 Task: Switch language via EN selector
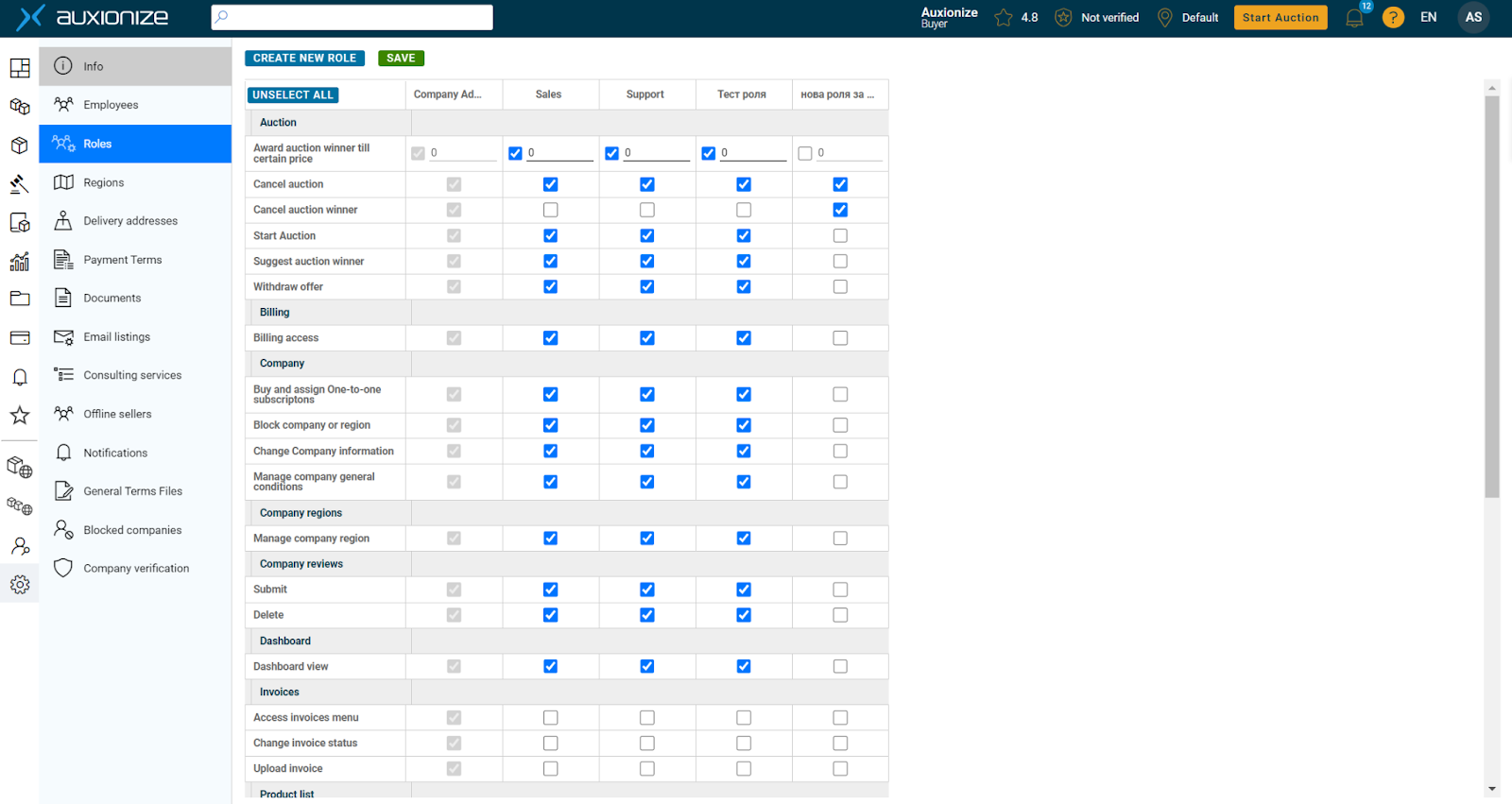(x=1429, y=17)
